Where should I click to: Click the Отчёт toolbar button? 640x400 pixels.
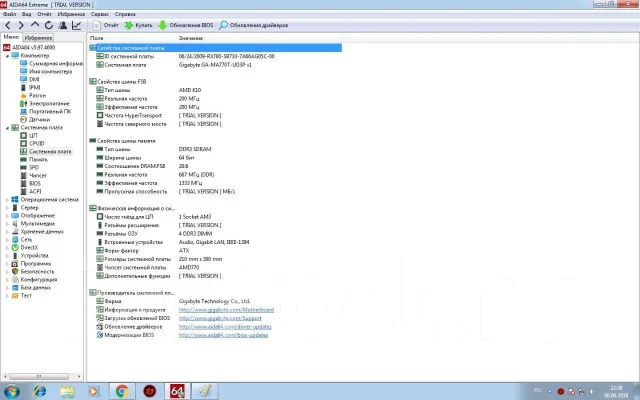click(105, 25)
